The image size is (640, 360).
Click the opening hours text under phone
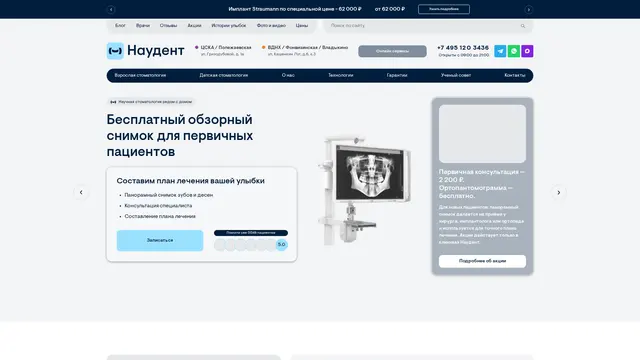(x=464, y=55)
